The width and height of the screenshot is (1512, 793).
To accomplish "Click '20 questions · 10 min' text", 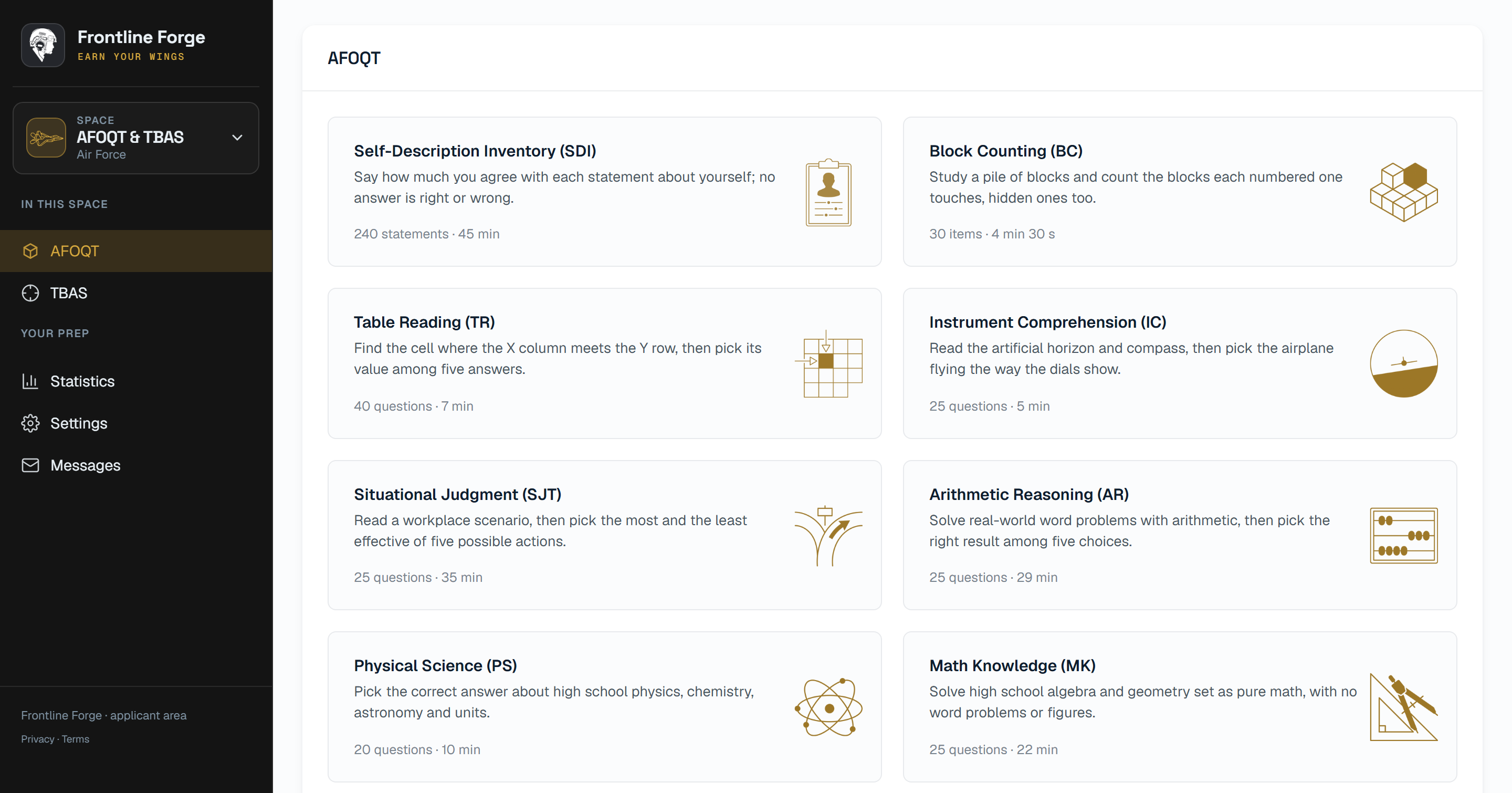I will [417, 749].
